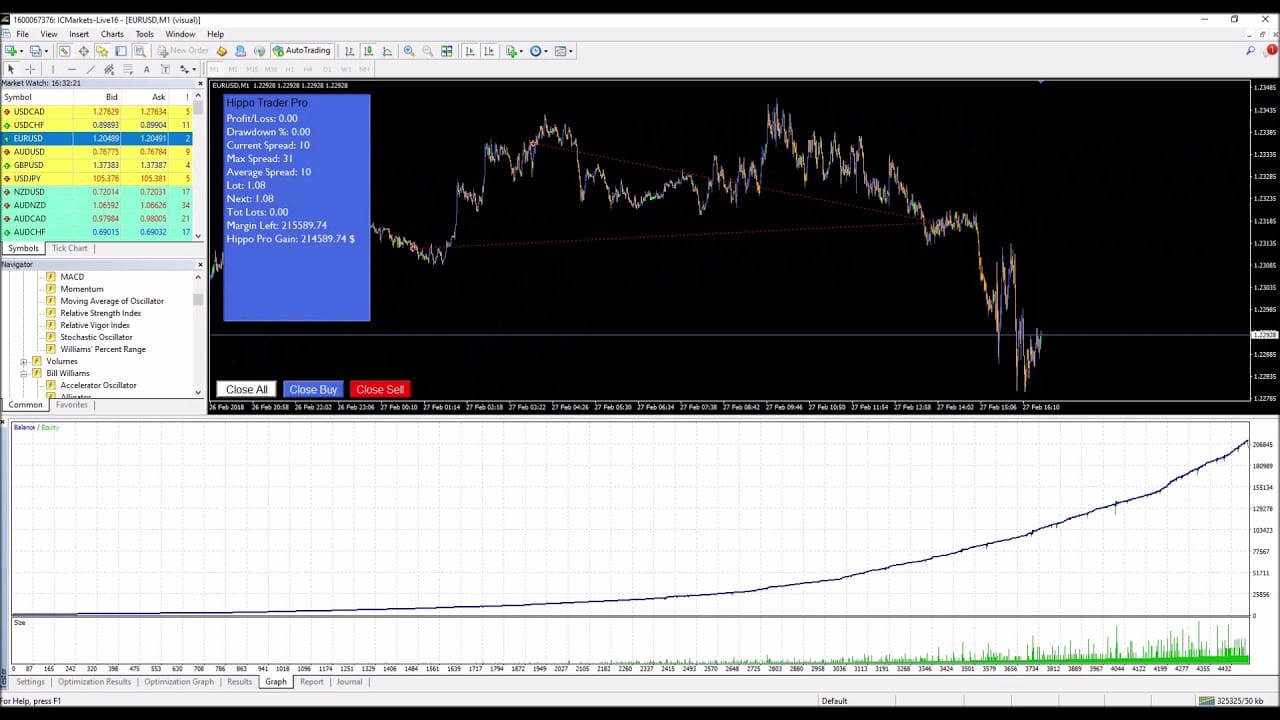Switch chart to bar chart icon
1280x720 pixels.
(x=349, y=51)
